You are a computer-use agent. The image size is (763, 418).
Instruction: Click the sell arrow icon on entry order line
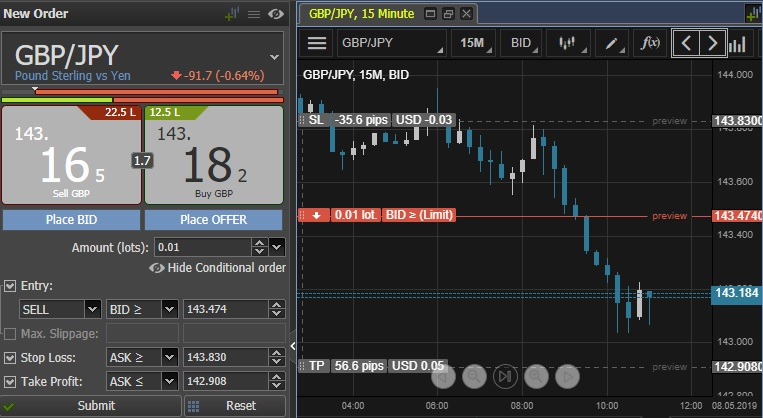(x=316, y=215)
